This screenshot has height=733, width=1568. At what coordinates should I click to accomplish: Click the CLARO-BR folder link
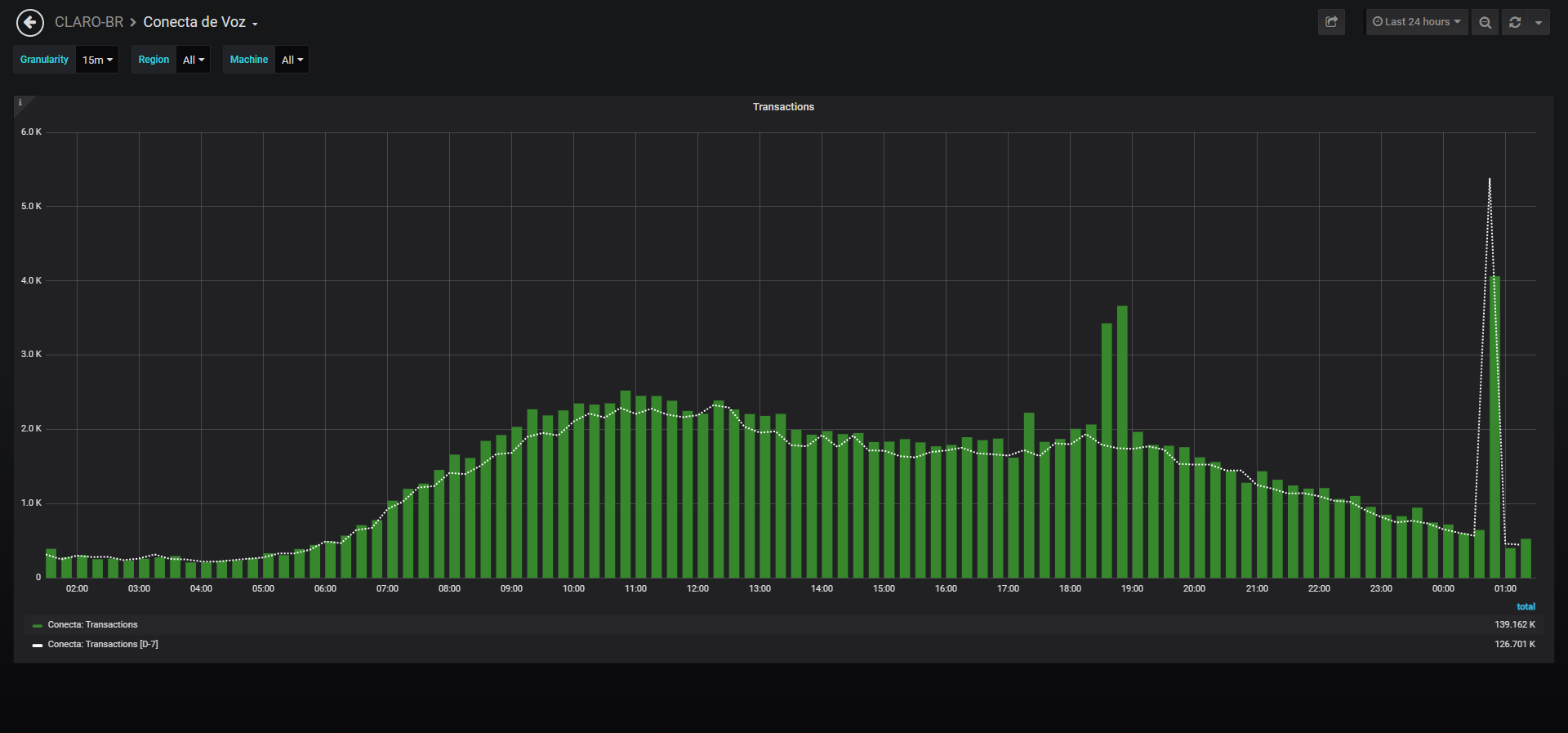tap(89, 22)
